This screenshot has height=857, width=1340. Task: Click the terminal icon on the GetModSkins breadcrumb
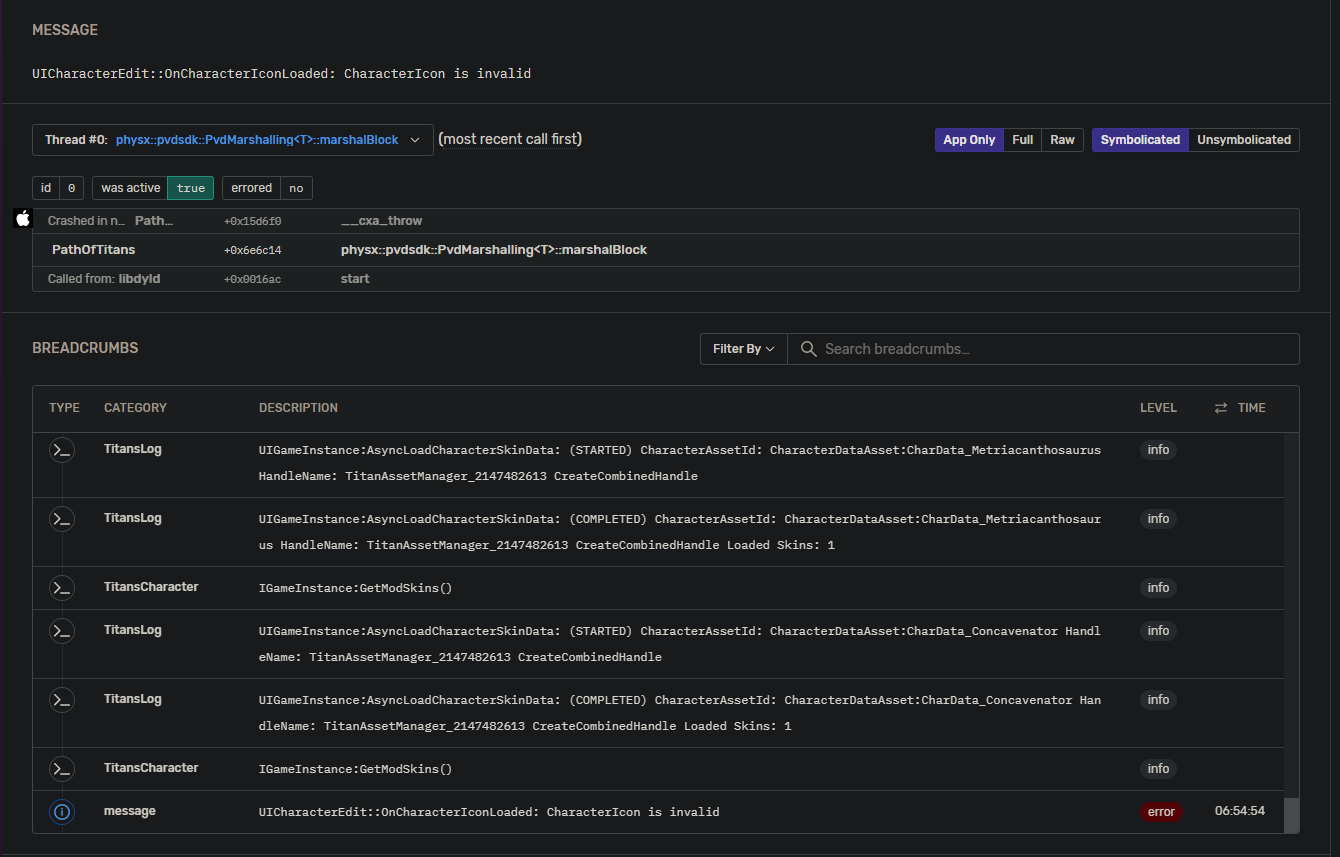(62, 588)
